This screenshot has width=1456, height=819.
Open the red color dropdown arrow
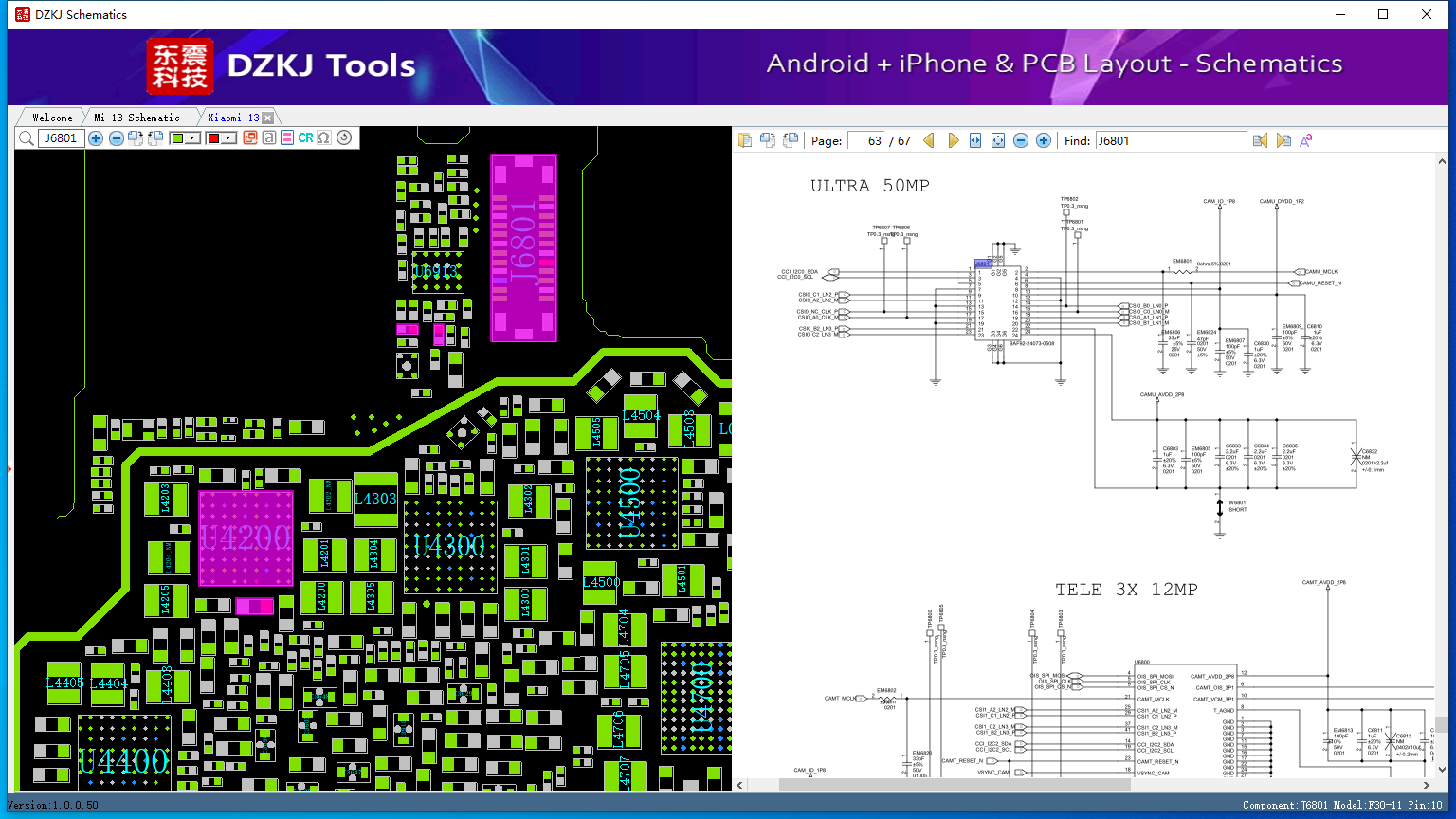pos(228,138)
